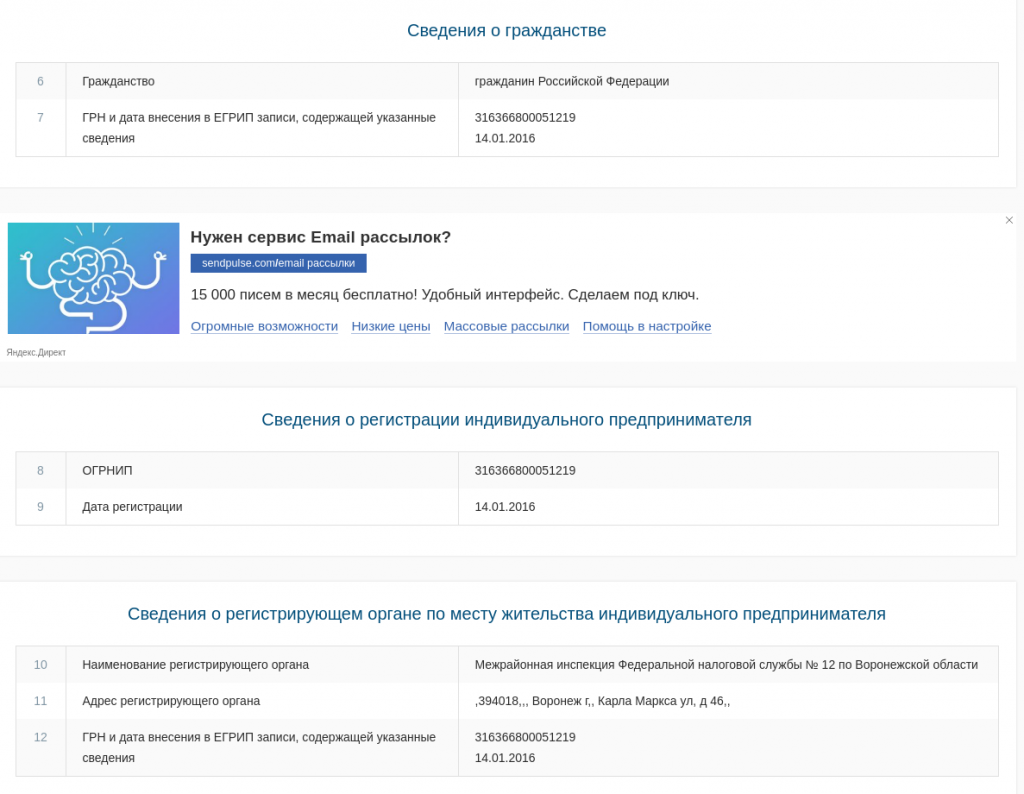
Task: Click the registering body address with 'Карла Маркса ул'
Action: point(602,700)
